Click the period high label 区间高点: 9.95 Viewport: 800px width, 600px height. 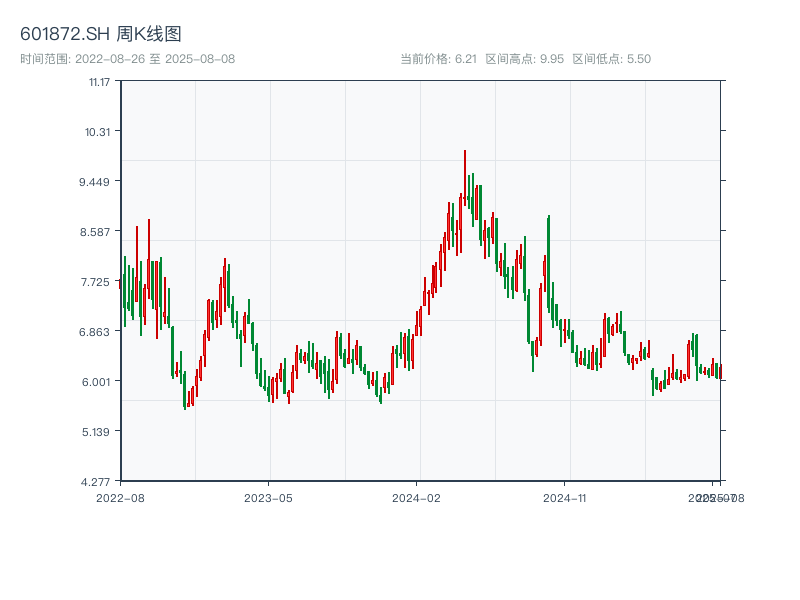click(524, 59)
